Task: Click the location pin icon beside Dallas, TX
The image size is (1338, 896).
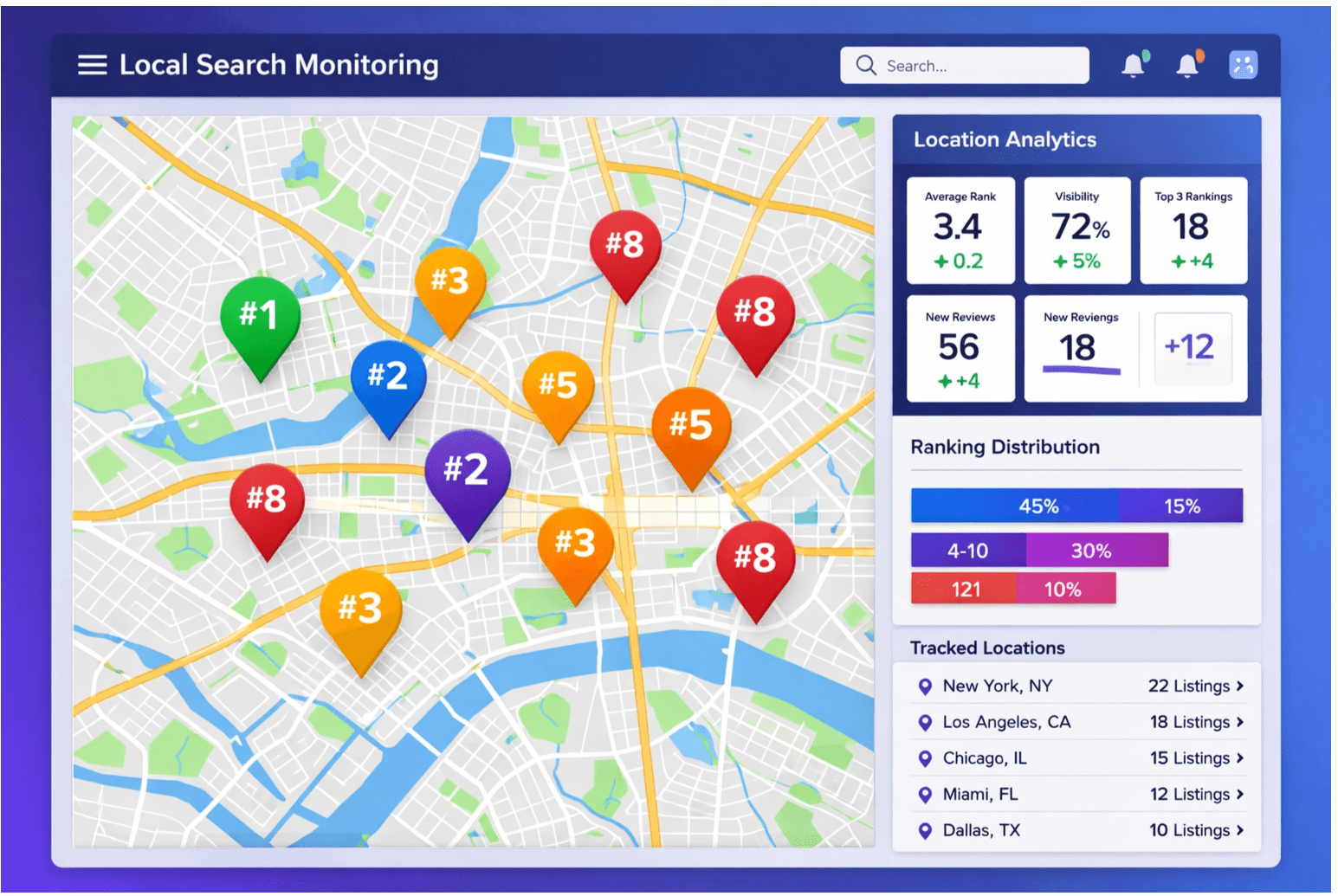Action: point(923,829)
